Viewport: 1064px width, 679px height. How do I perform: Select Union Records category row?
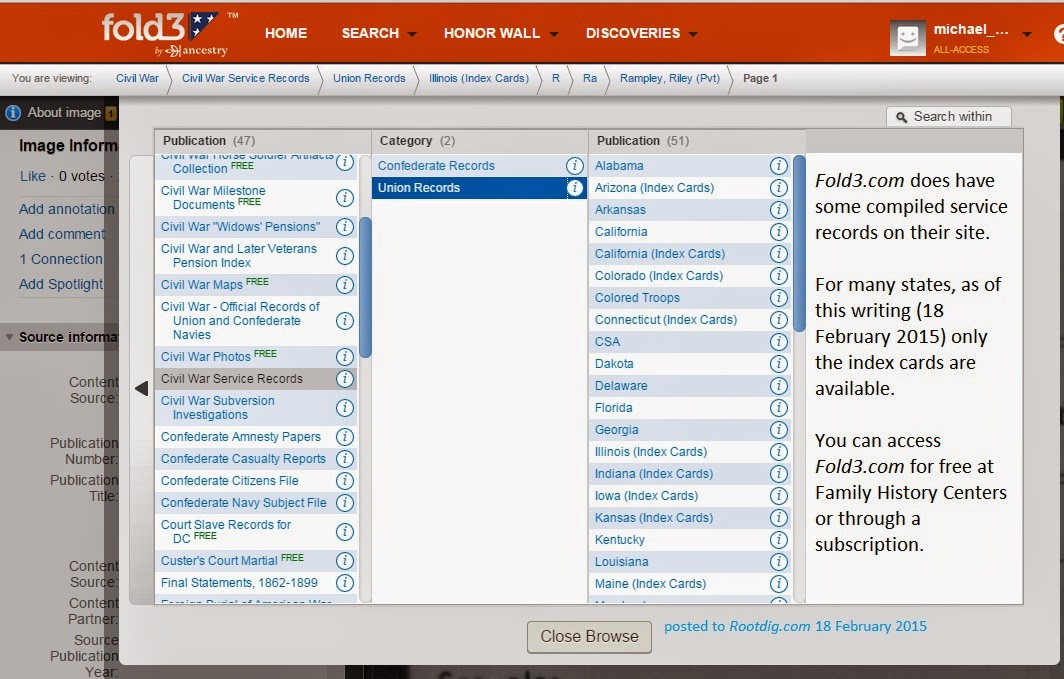(478, 188)
